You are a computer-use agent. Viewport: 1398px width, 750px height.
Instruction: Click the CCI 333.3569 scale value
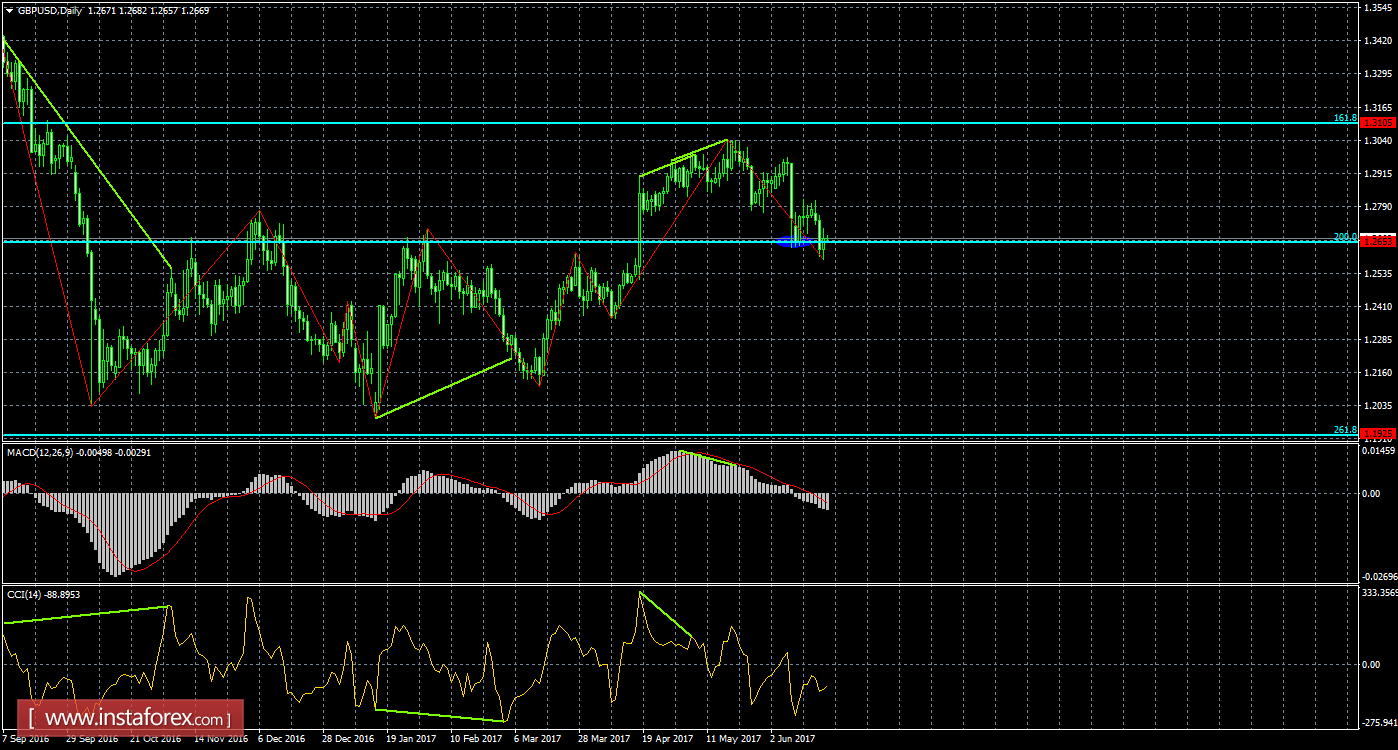[1379, 593]
